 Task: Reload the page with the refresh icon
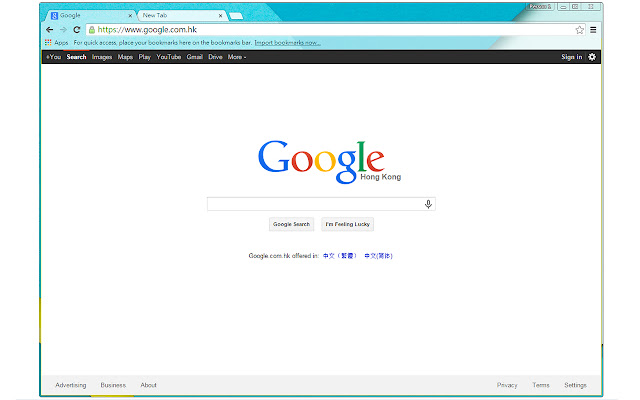[76, 30]
